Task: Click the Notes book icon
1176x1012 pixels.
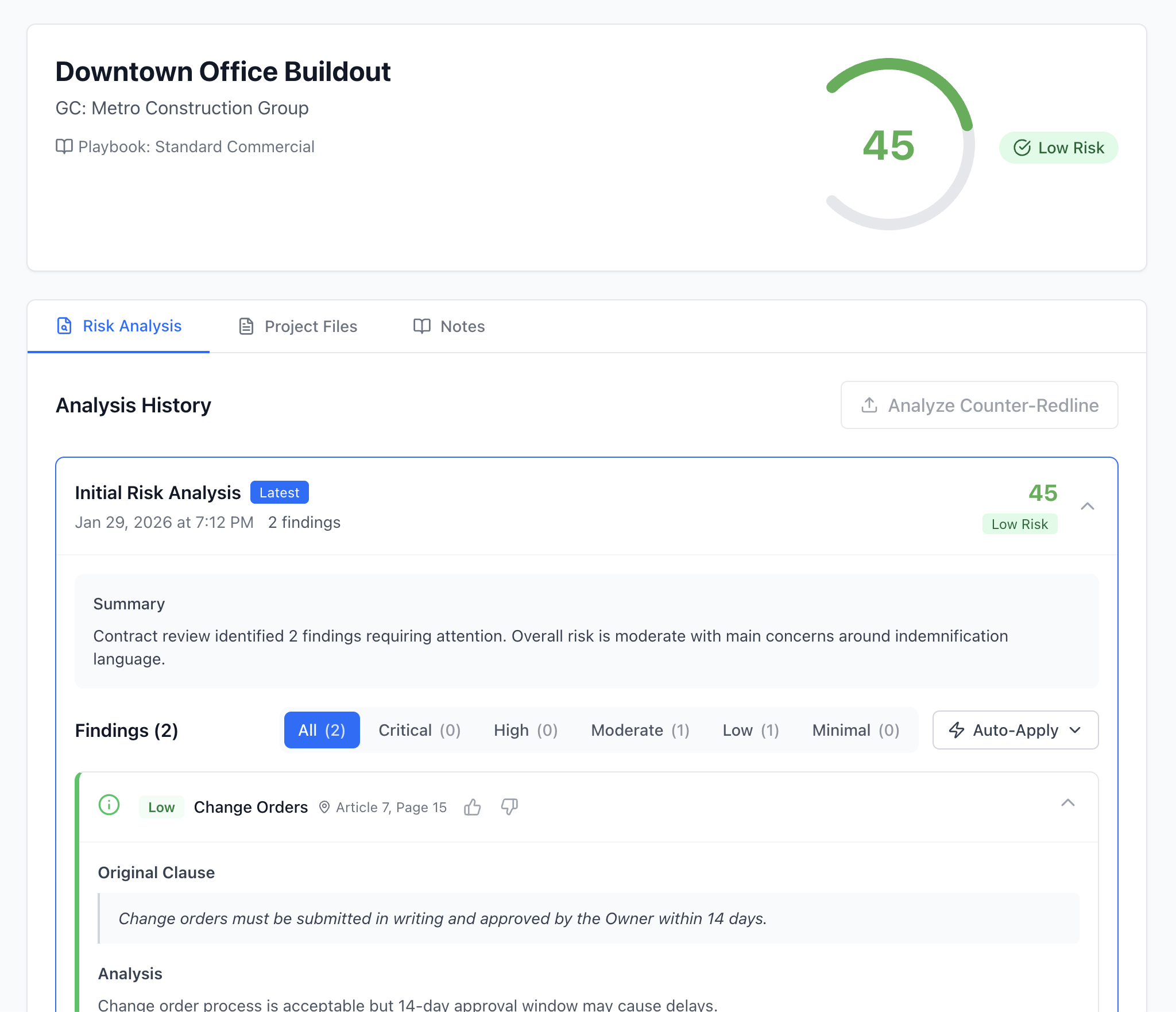Action: tap(421, 326)
